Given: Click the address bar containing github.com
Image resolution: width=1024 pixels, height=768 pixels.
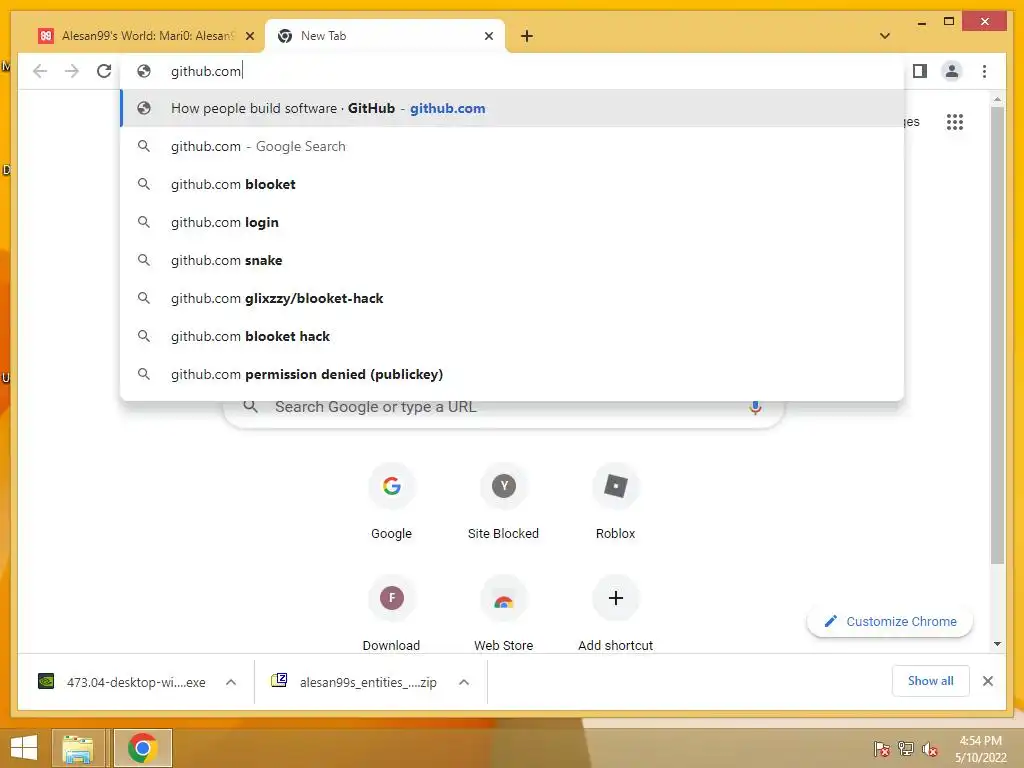Looking at the screenshot, I should coord(513,71).
